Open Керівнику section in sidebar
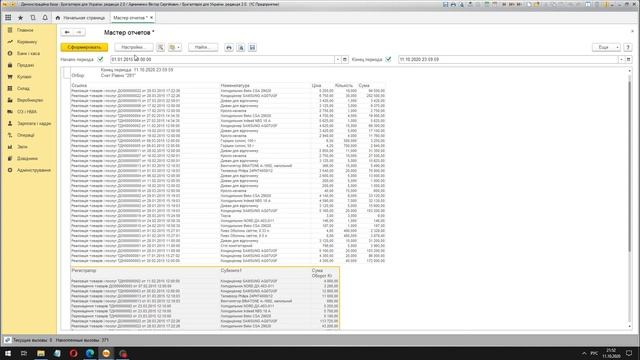The width and height of the screenshot is (640, 360). [27, 42]
